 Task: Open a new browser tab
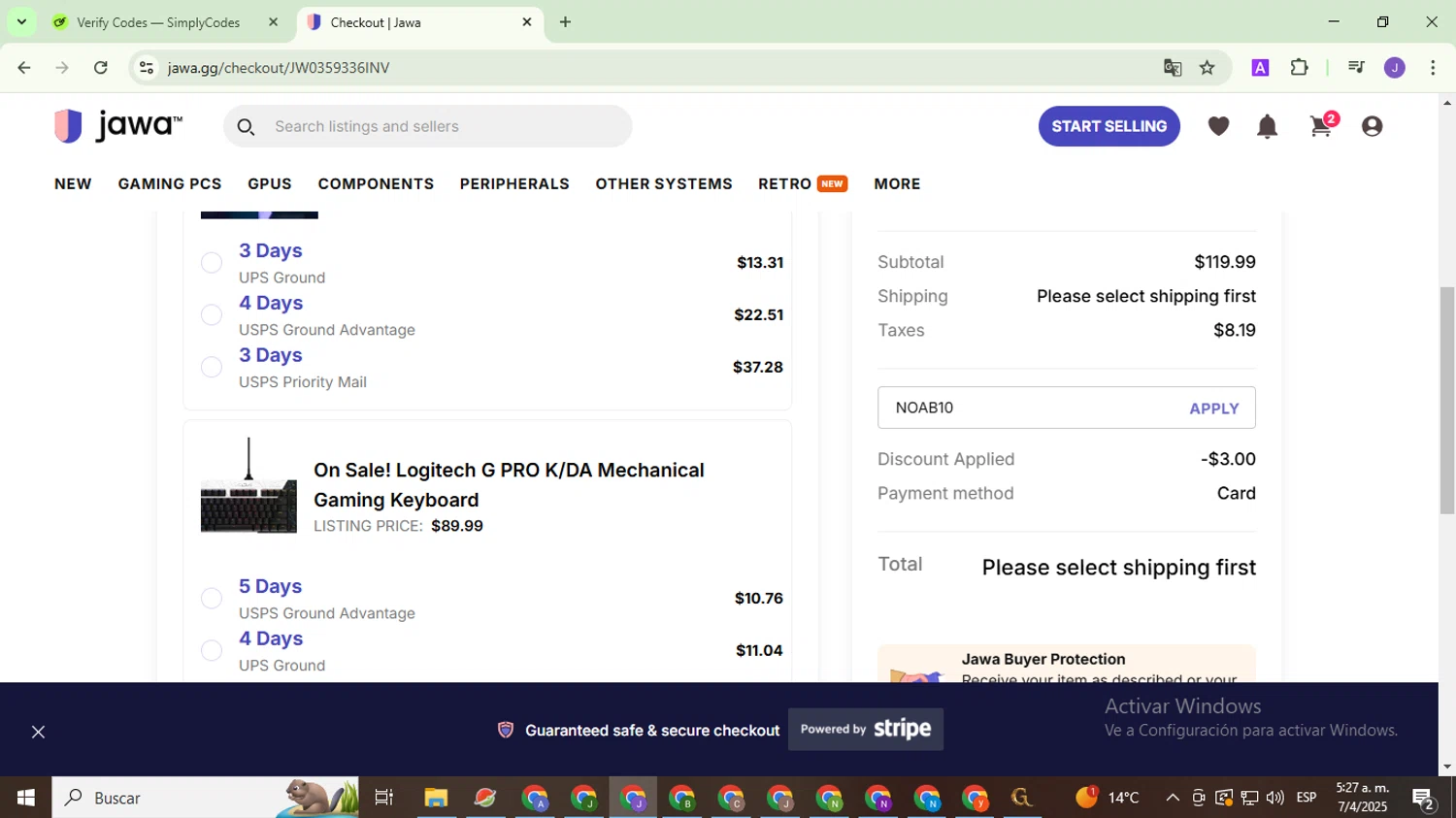coord(565,22)
